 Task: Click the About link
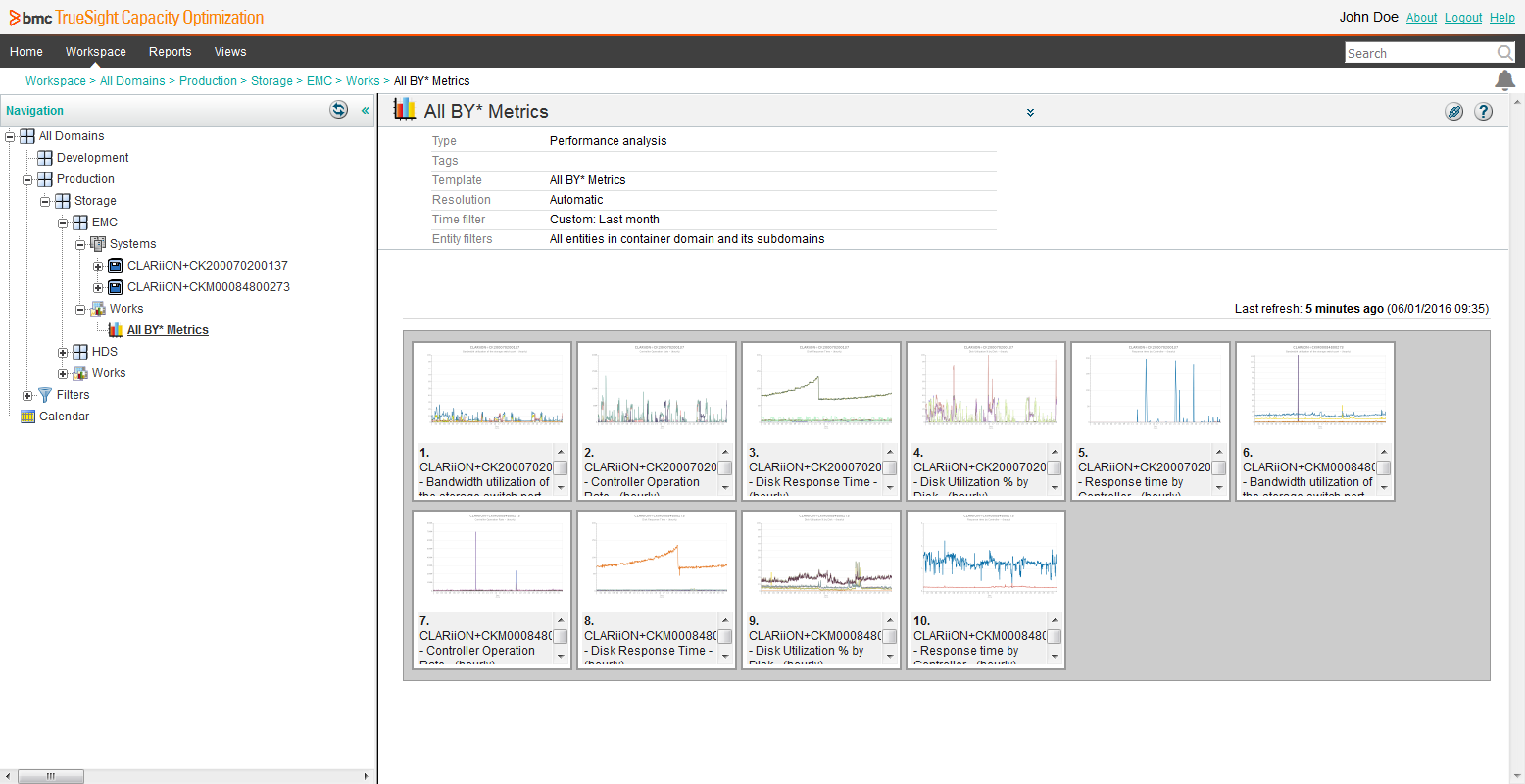[1421, 18]
